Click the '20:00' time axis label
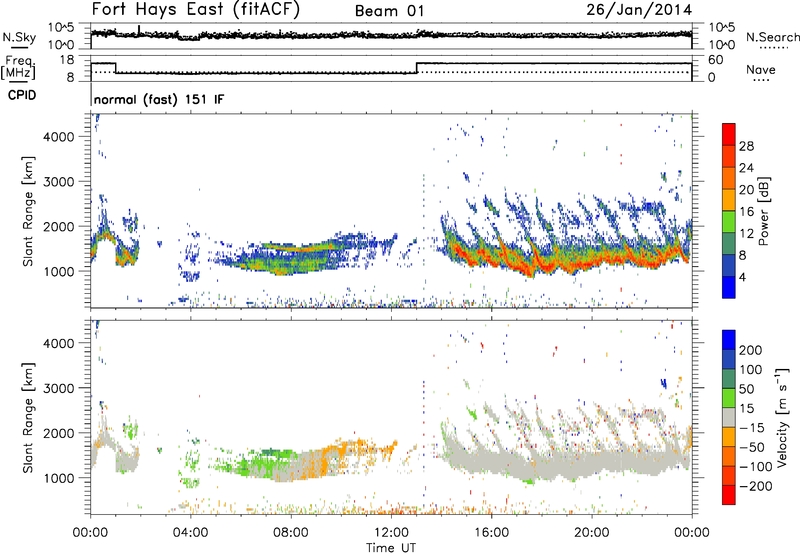The height and width of the screenshot is (554, 800). (592, 533)
